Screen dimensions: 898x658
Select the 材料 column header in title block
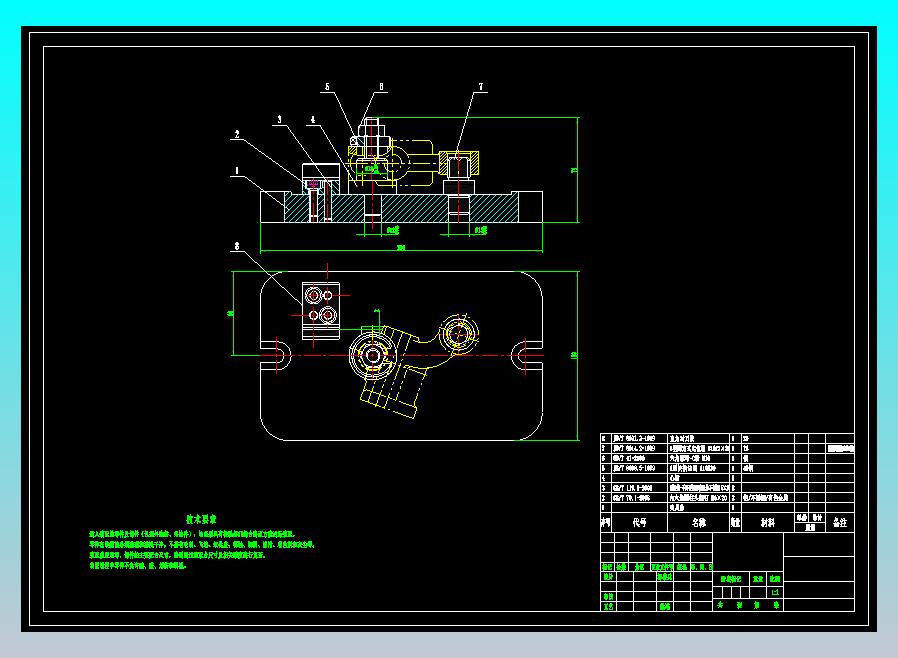tap(767, 522)
